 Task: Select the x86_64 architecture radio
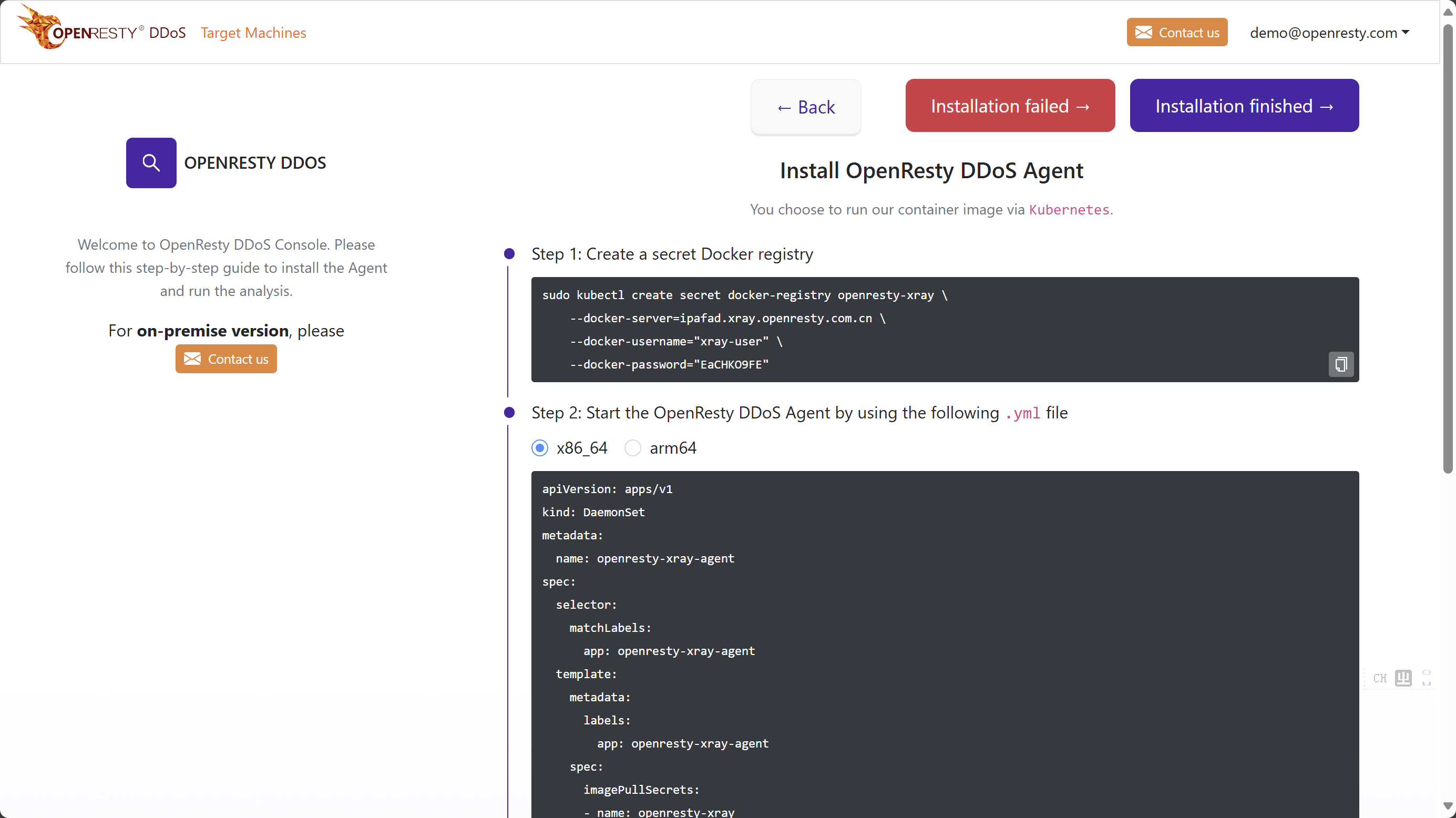(540, 448)
